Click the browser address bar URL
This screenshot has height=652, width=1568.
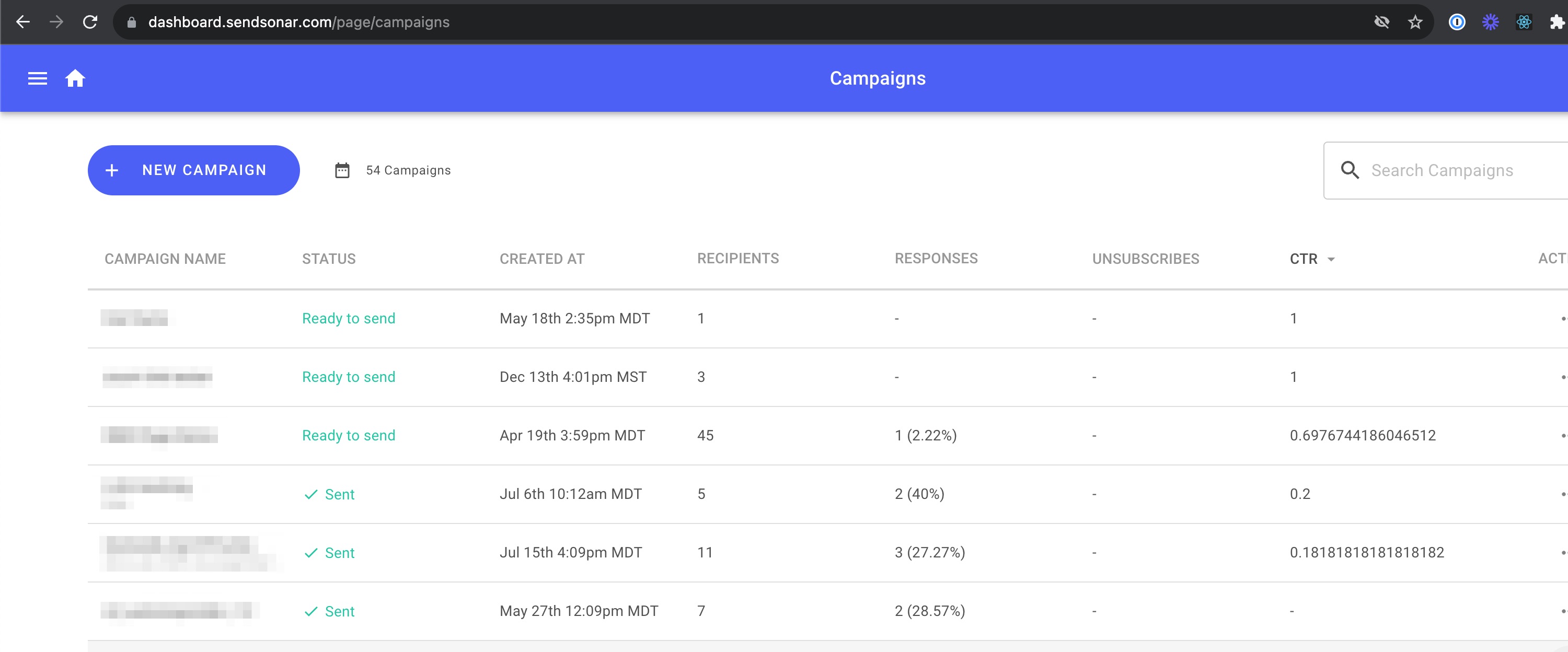298,22
